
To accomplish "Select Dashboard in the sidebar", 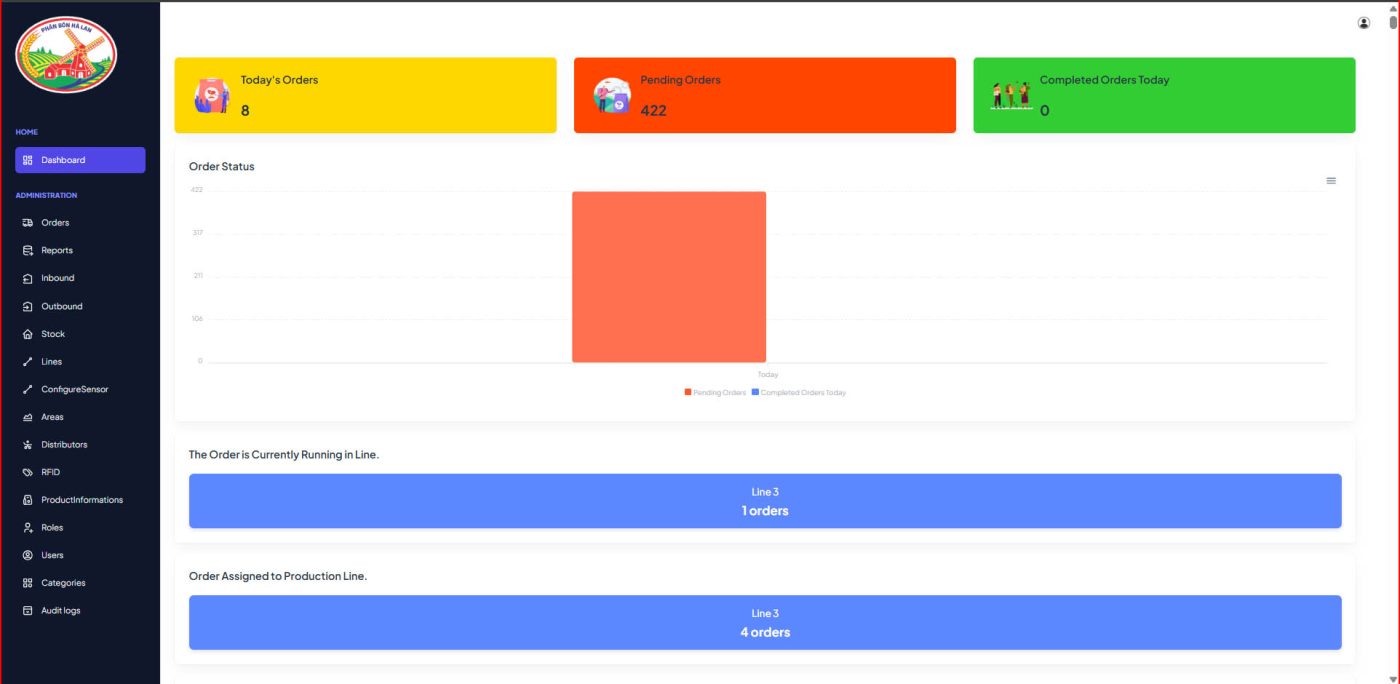I will pyautogui.click(x=80, y=160).
